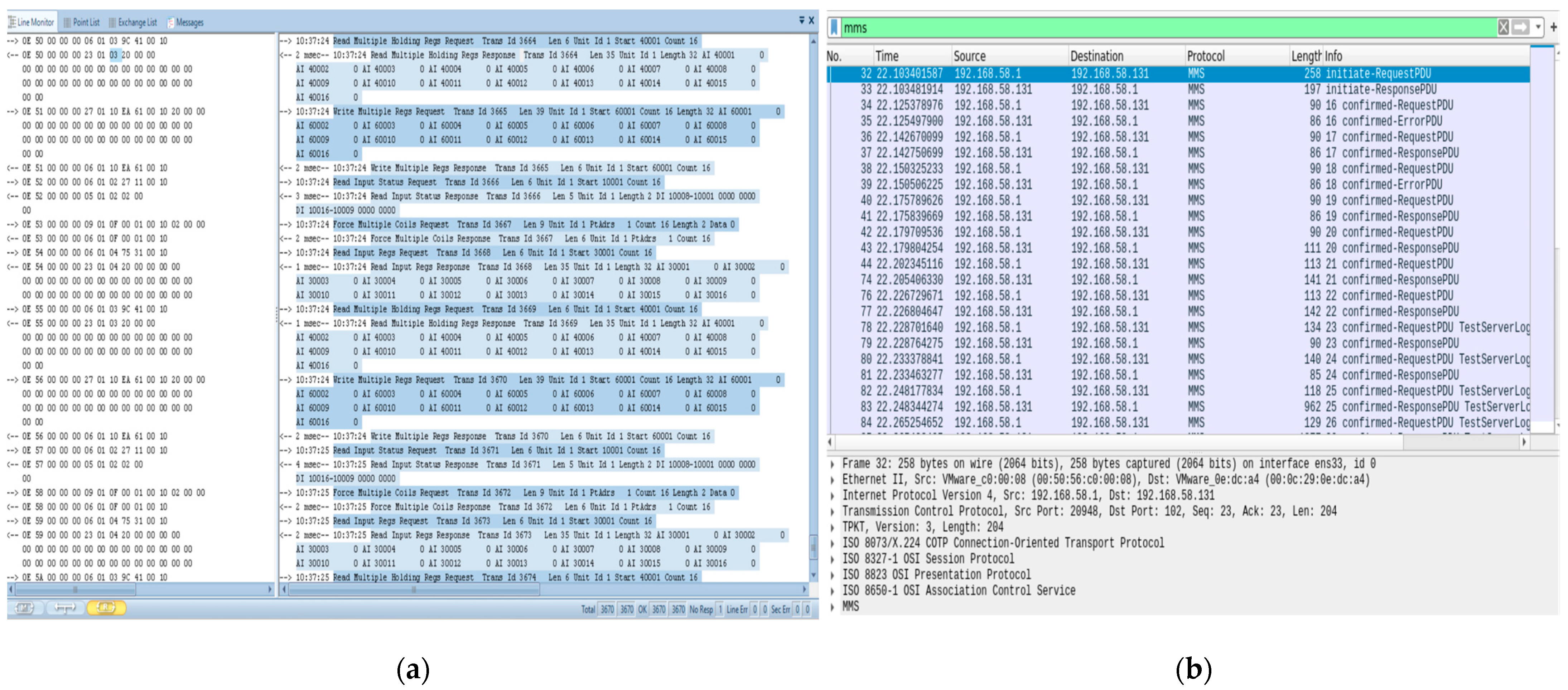
Task: Click the filter bookmark icon
Action: (835, 28)
